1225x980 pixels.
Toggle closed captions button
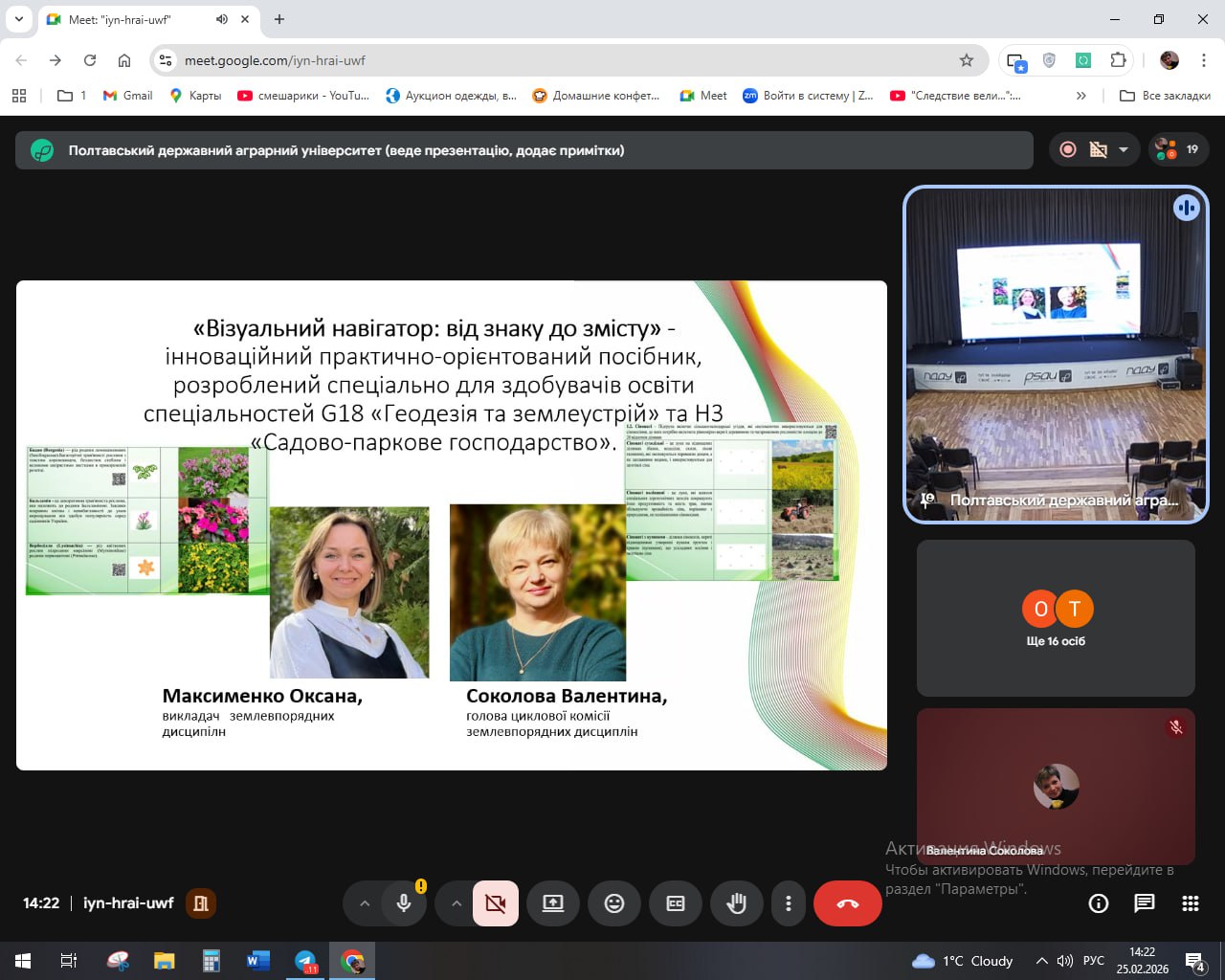676,903
